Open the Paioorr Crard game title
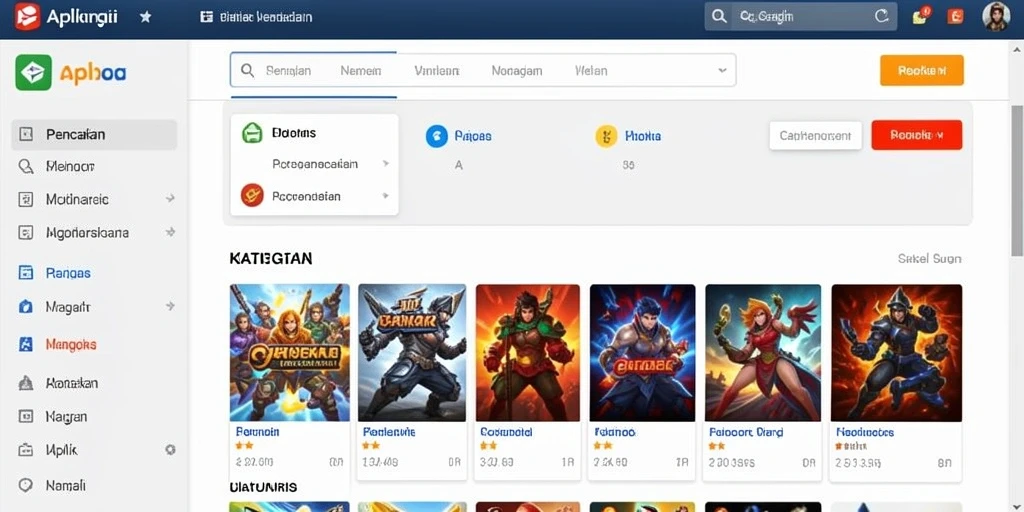1024x512 pixels. point(746,432)
